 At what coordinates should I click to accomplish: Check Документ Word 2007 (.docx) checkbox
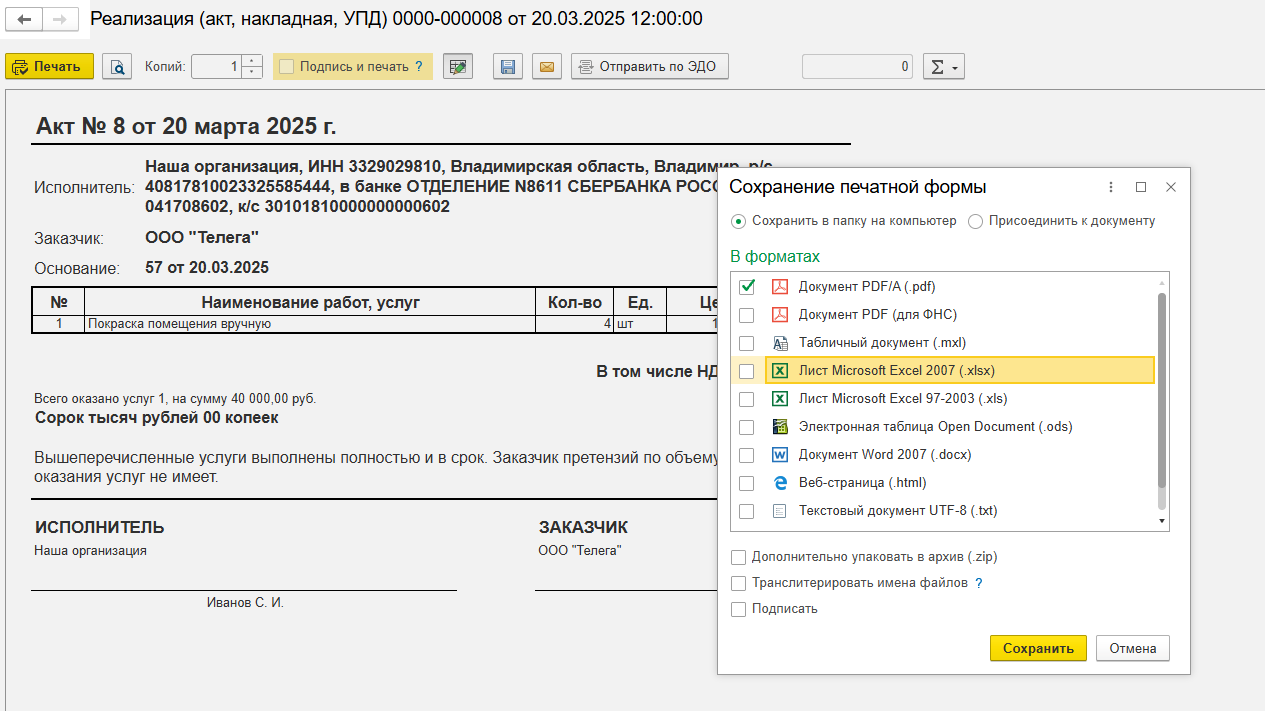pos(746,455)
